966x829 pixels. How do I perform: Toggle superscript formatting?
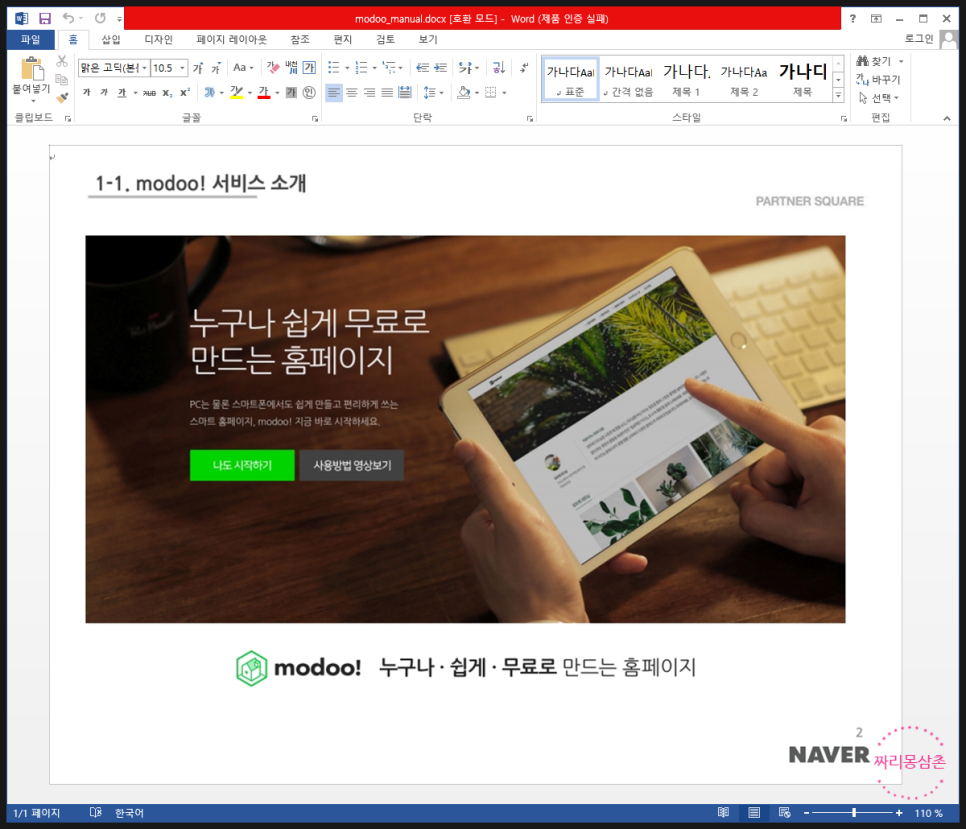pyautogui.click(x=185, y=92)
